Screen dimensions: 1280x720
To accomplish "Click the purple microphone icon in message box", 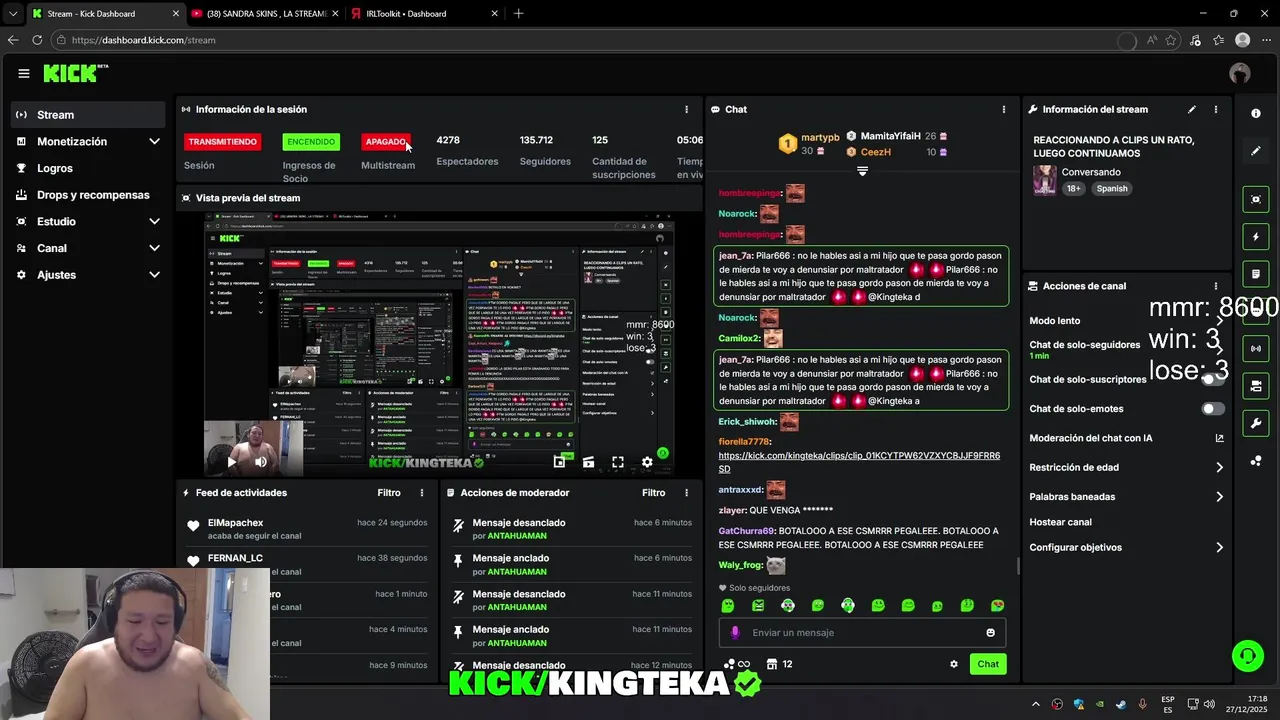I will click(735, 633).
